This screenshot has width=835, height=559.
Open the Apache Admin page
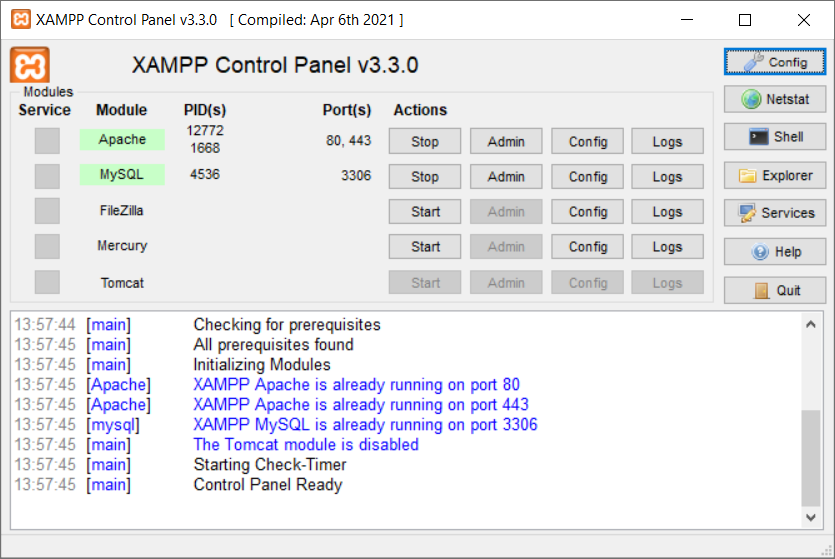tap(506, 141)
